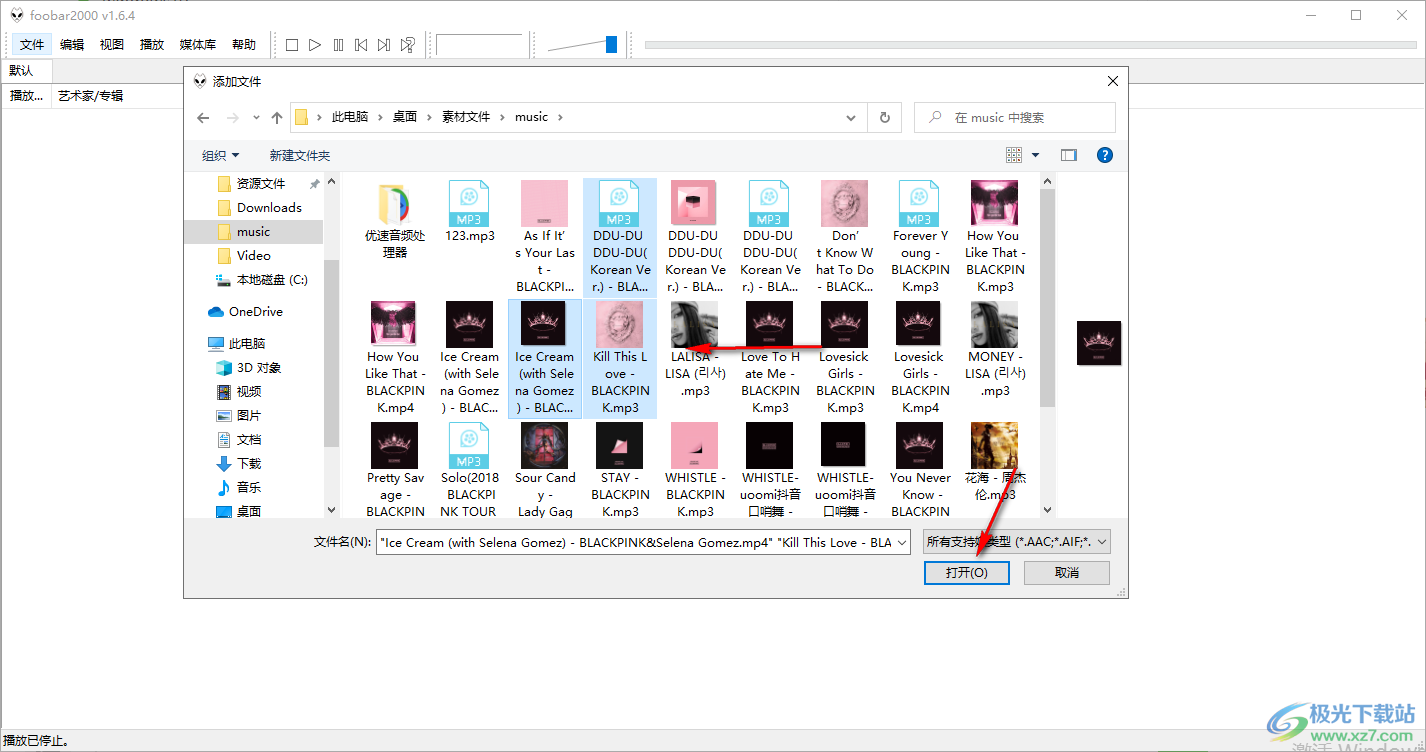This screenshot has width=1426, height=752.
Task: Open the 所有支持的类型 file type dropdown
Action: 1017,542
